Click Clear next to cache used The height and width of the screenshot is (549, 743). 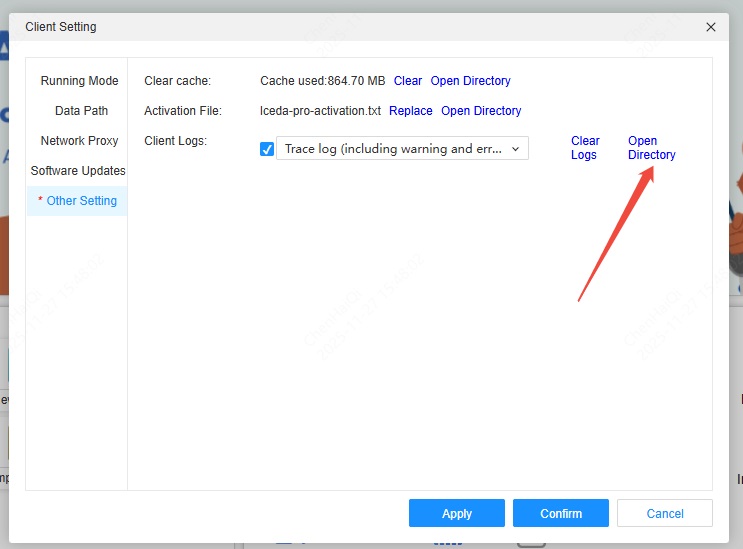[408, 81]
